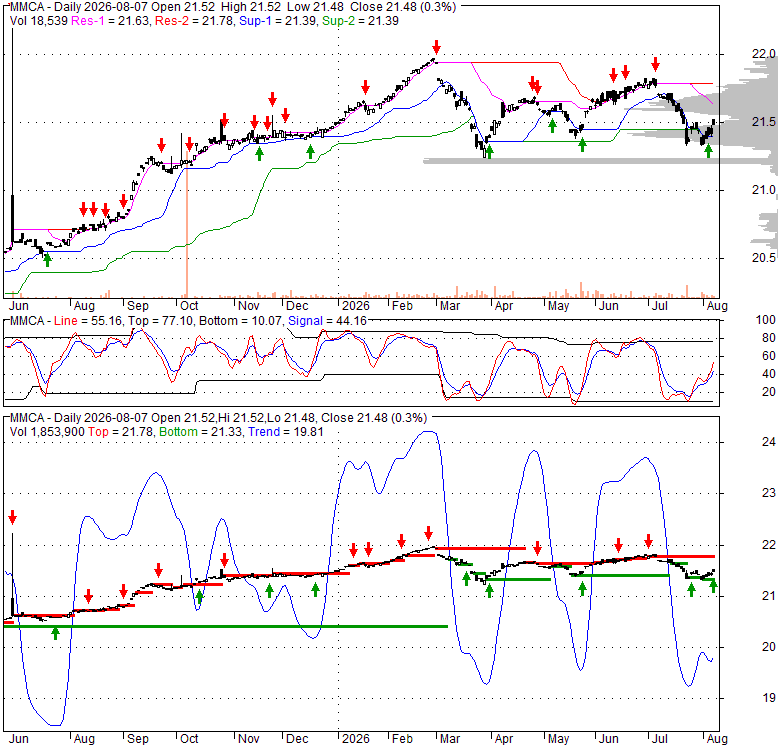Click the Bottom = 21.33 label on bottom chart
The width and height of the screenshot is (780, 745).
201,432
